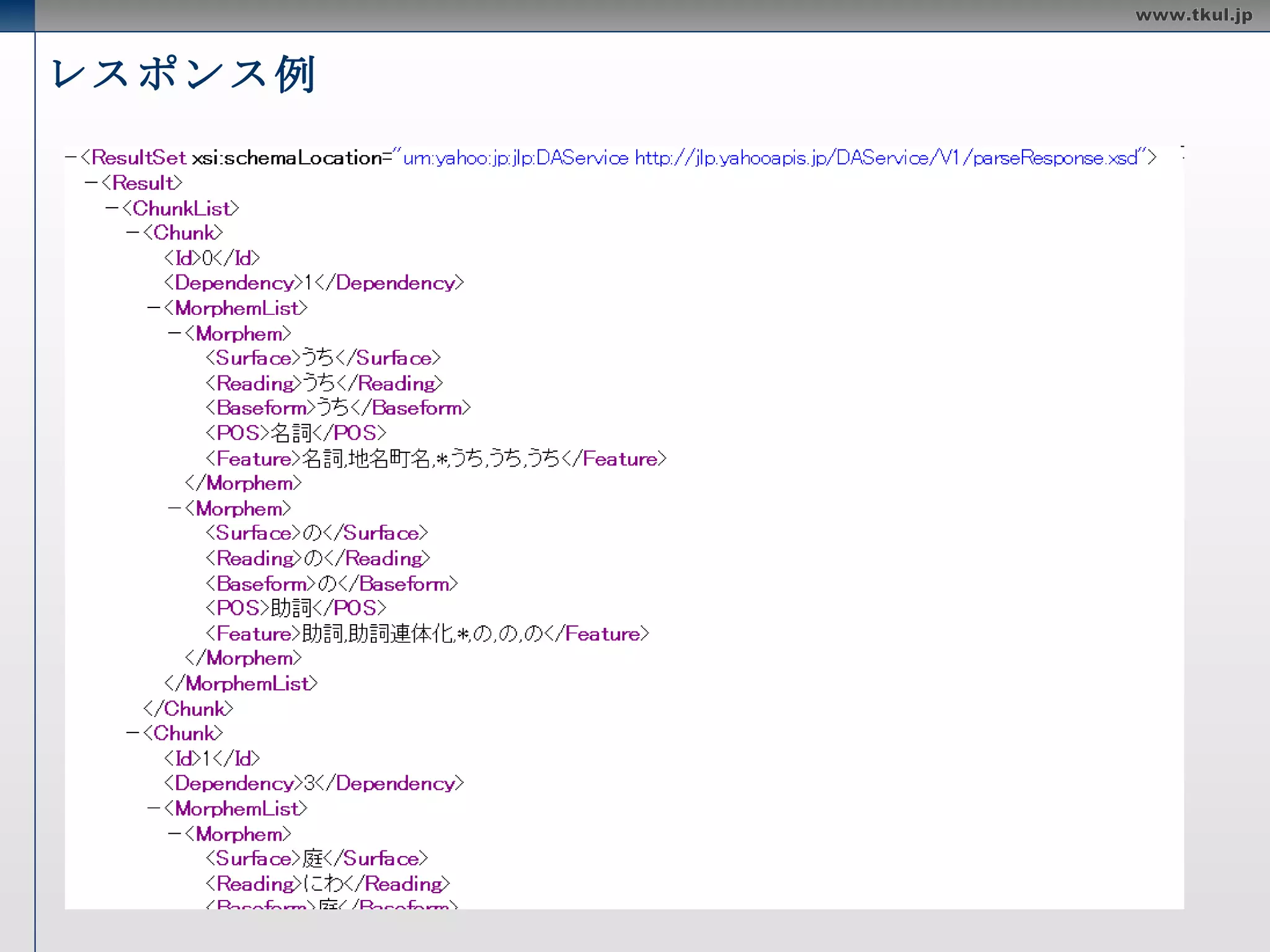The width and height of the screenshot is (1270, 952).
Task: Click the slide title レスポンス例
Action: (184, 74)
